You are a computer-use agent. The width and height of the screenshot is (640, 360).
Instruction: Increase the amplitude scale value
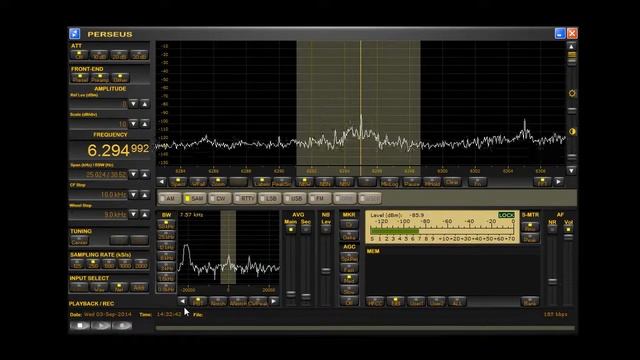coord(145,124)
